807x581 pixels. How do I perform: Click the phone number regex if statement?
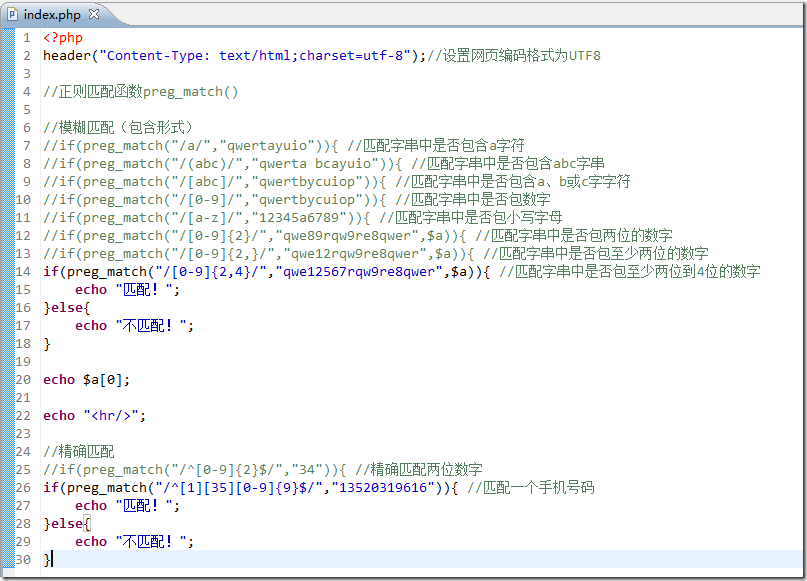[x=319, y=487]
